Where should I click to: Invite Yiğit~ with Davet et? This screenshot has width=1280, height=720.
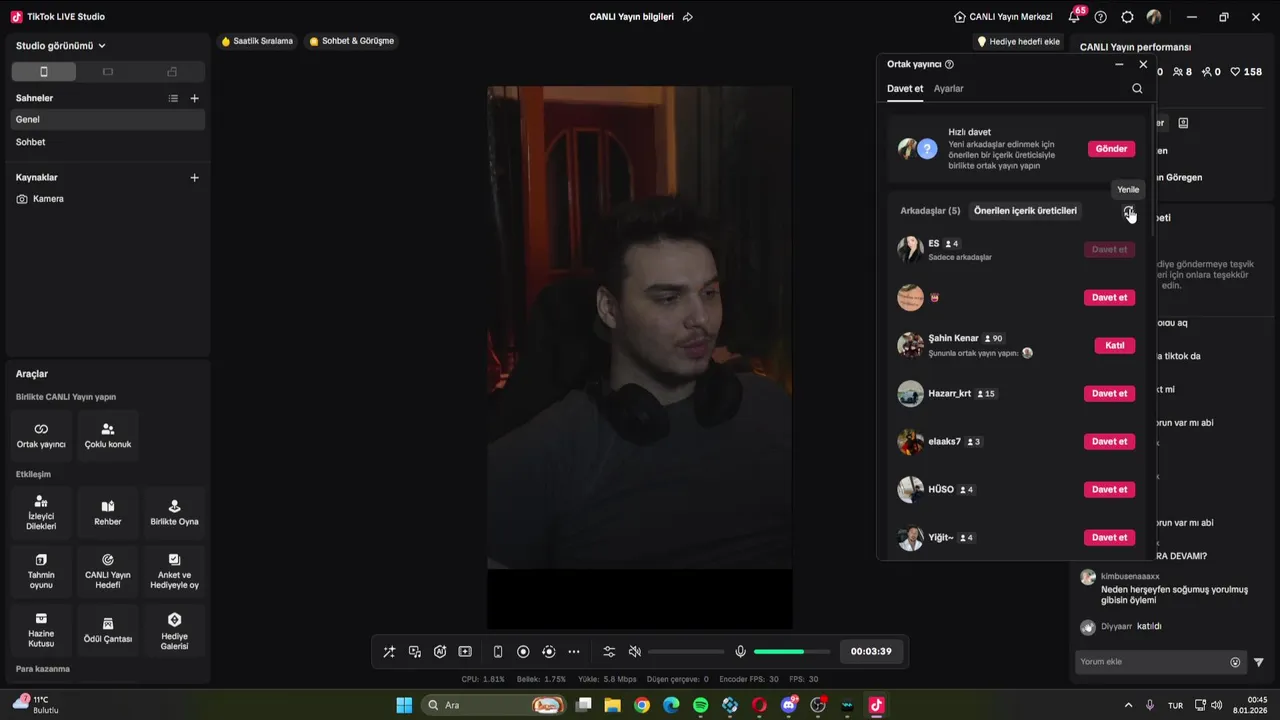click(1109, 537)
